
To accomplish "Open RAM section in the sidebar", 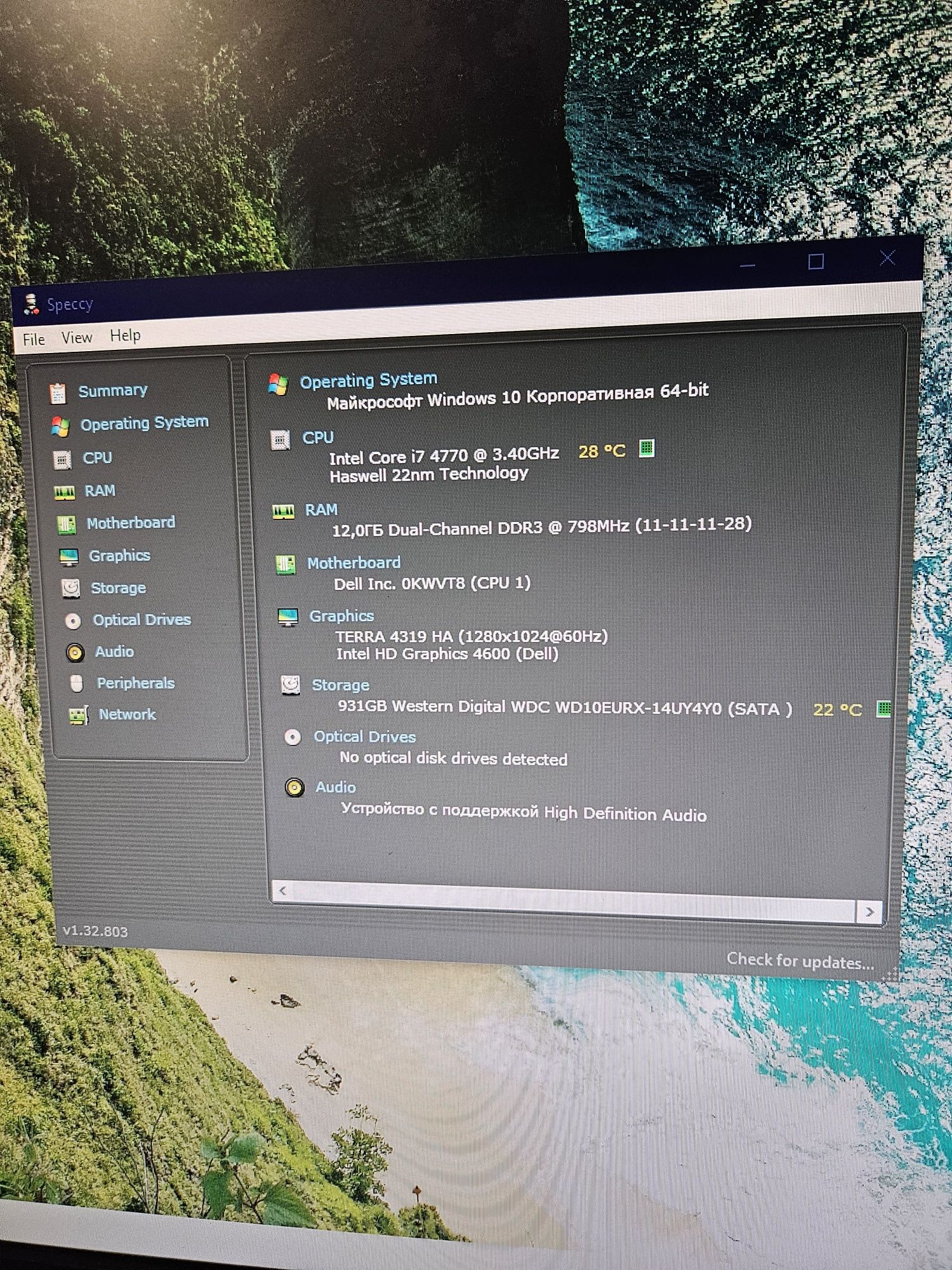I will click(100, 491).
